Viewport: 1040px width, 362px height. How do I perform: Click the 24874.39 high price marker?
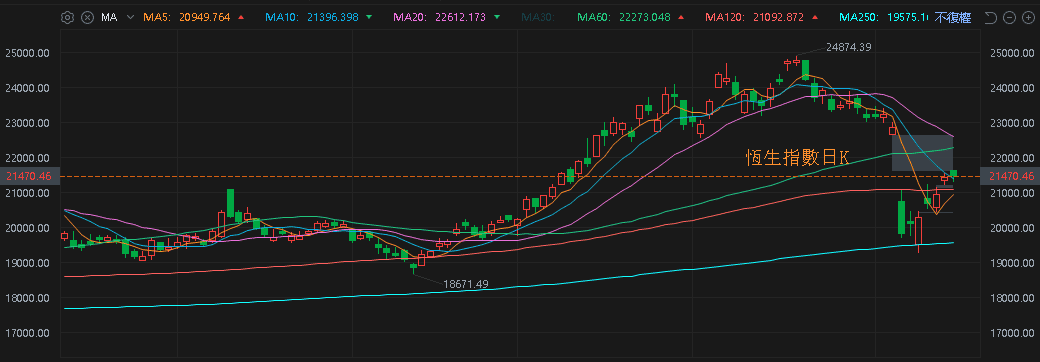tap(849, 47)
